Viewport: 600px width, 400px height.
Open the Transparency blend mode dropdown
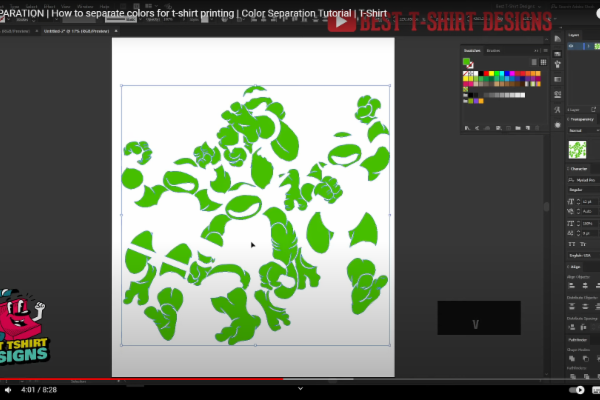[580, 129]
